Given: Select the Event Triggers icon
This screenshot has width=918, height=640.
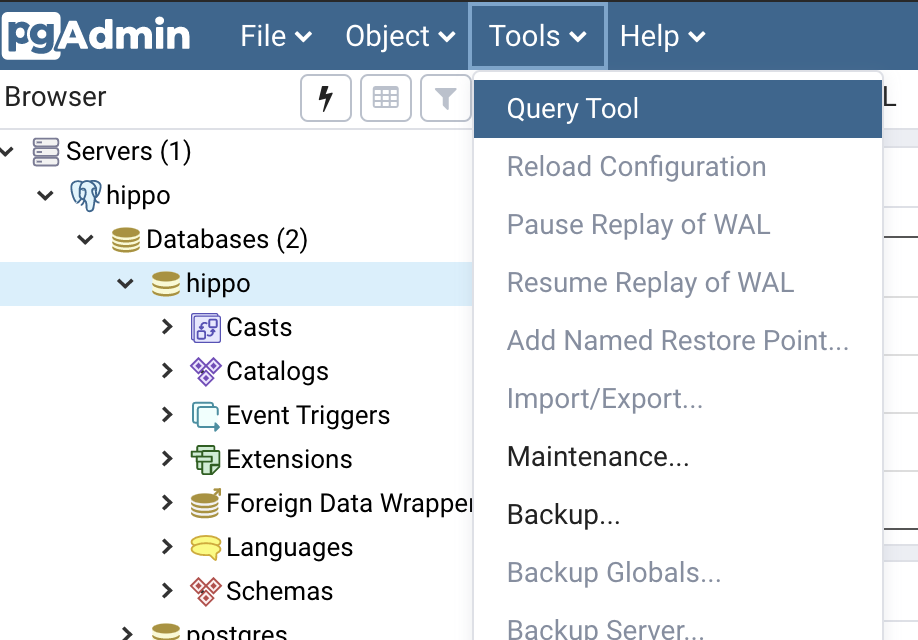Looking at the screenshot, I should (204, 415).
